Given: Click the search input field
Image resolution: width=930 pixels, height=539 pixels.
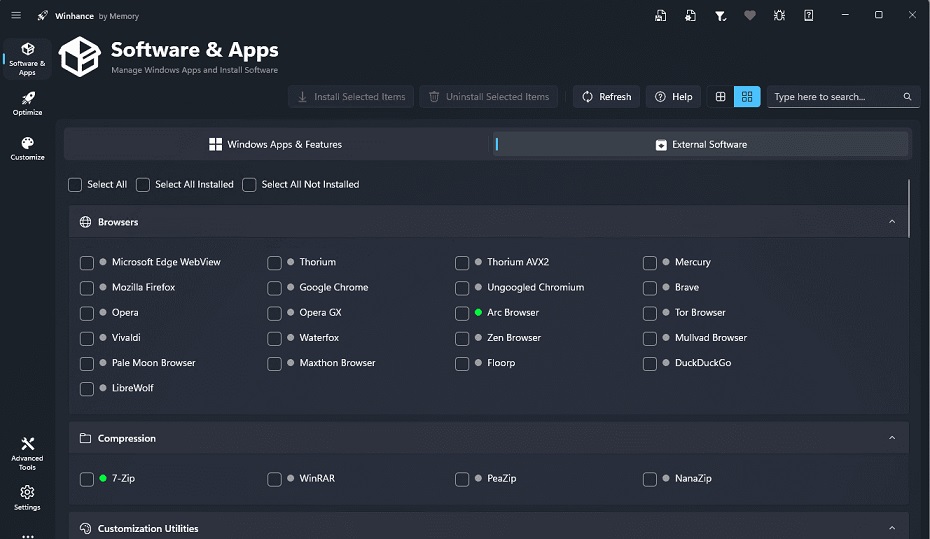Looking at the screenshot, I should 833,97.
